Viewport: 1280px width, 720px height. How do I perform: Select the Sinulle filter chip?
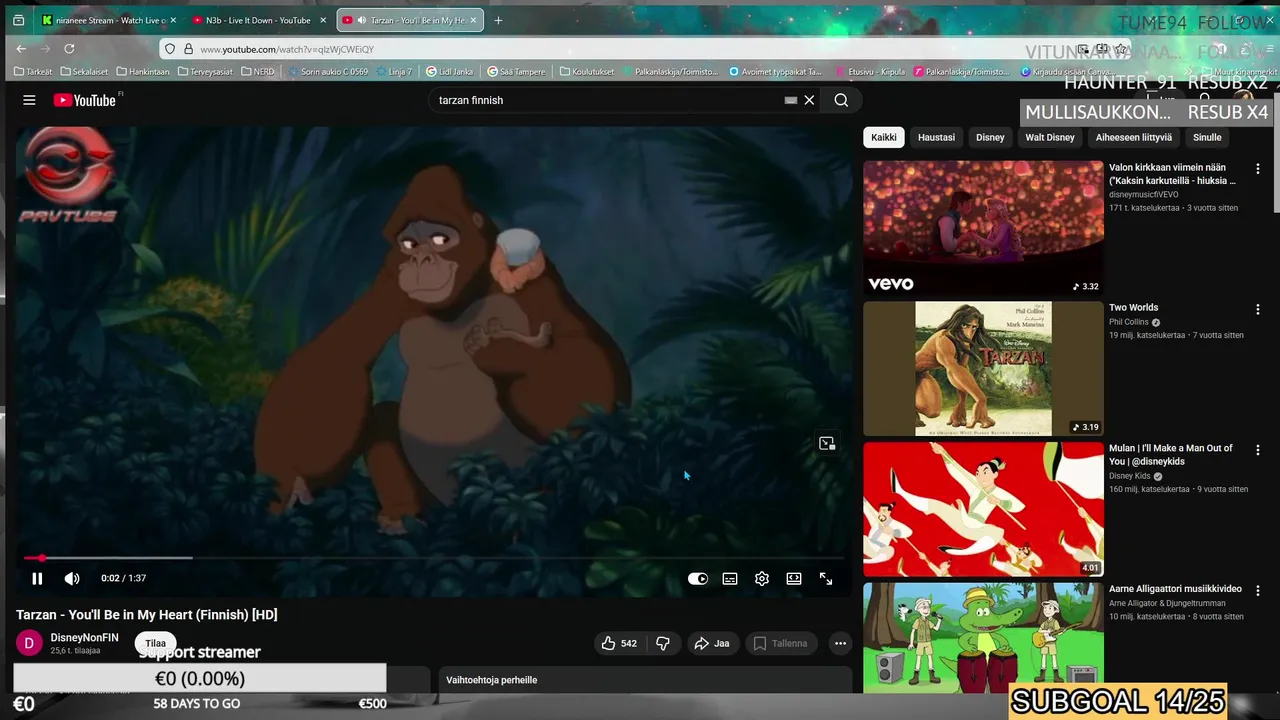tap(1207, 137)
